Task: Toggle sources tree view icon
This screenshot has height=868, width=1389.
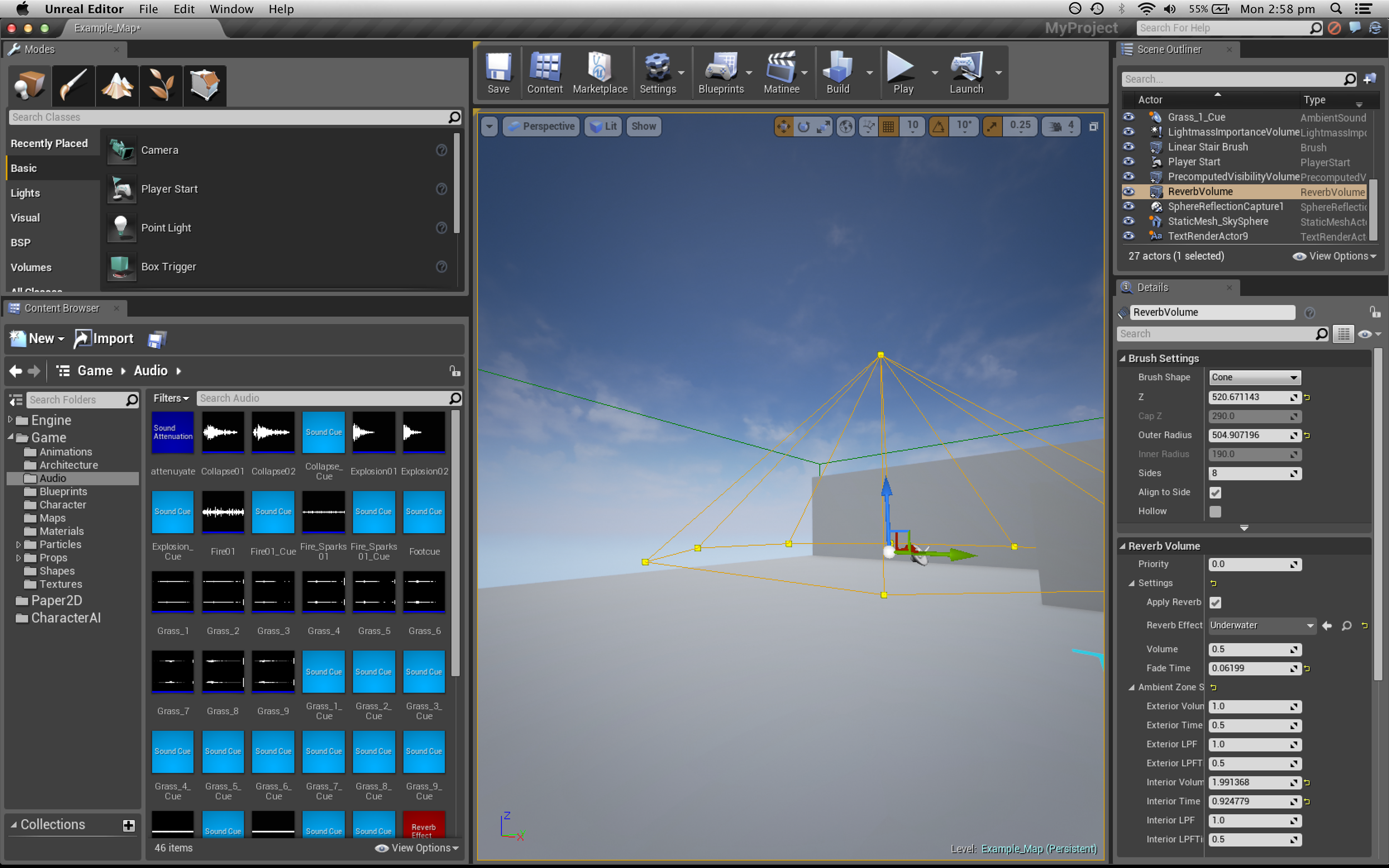Action: (x=16, y=399)
